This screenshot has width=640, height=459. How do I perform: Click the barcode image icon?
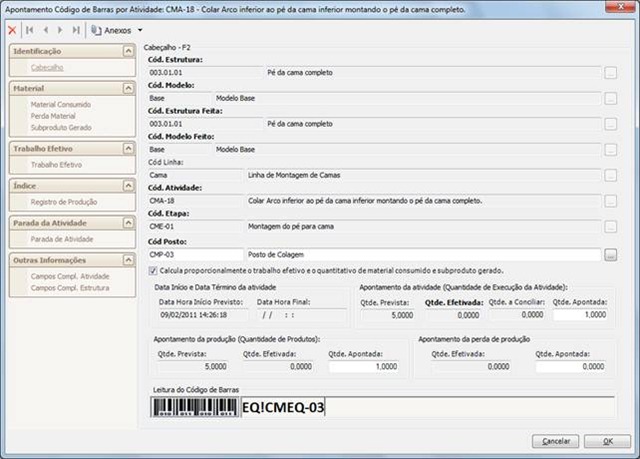(x=194, y=407)
